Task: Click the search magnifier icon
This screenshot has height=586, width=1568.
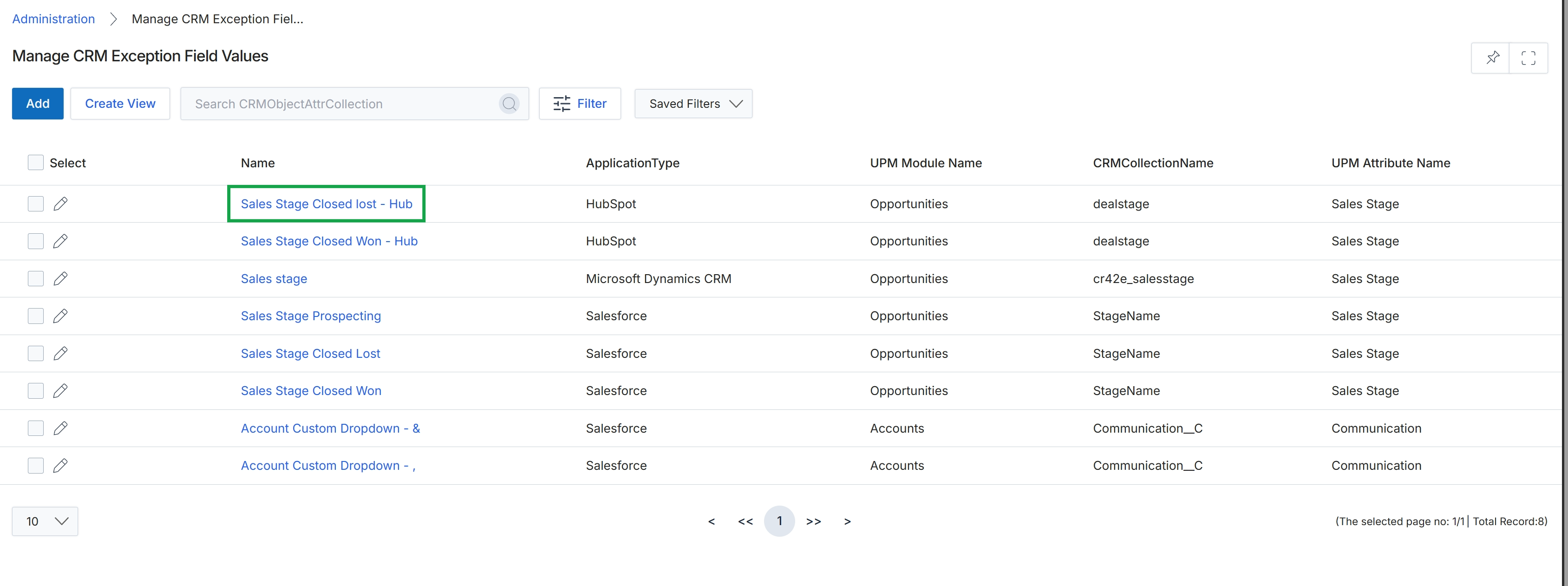Action: tap(510, 104)
